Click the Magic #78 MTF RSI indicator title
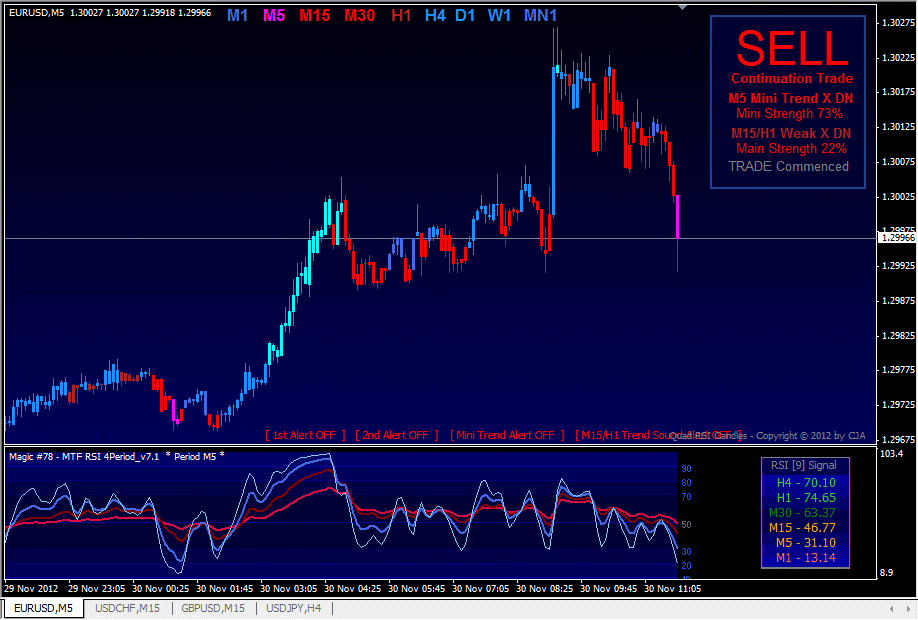 coord(117,457)
